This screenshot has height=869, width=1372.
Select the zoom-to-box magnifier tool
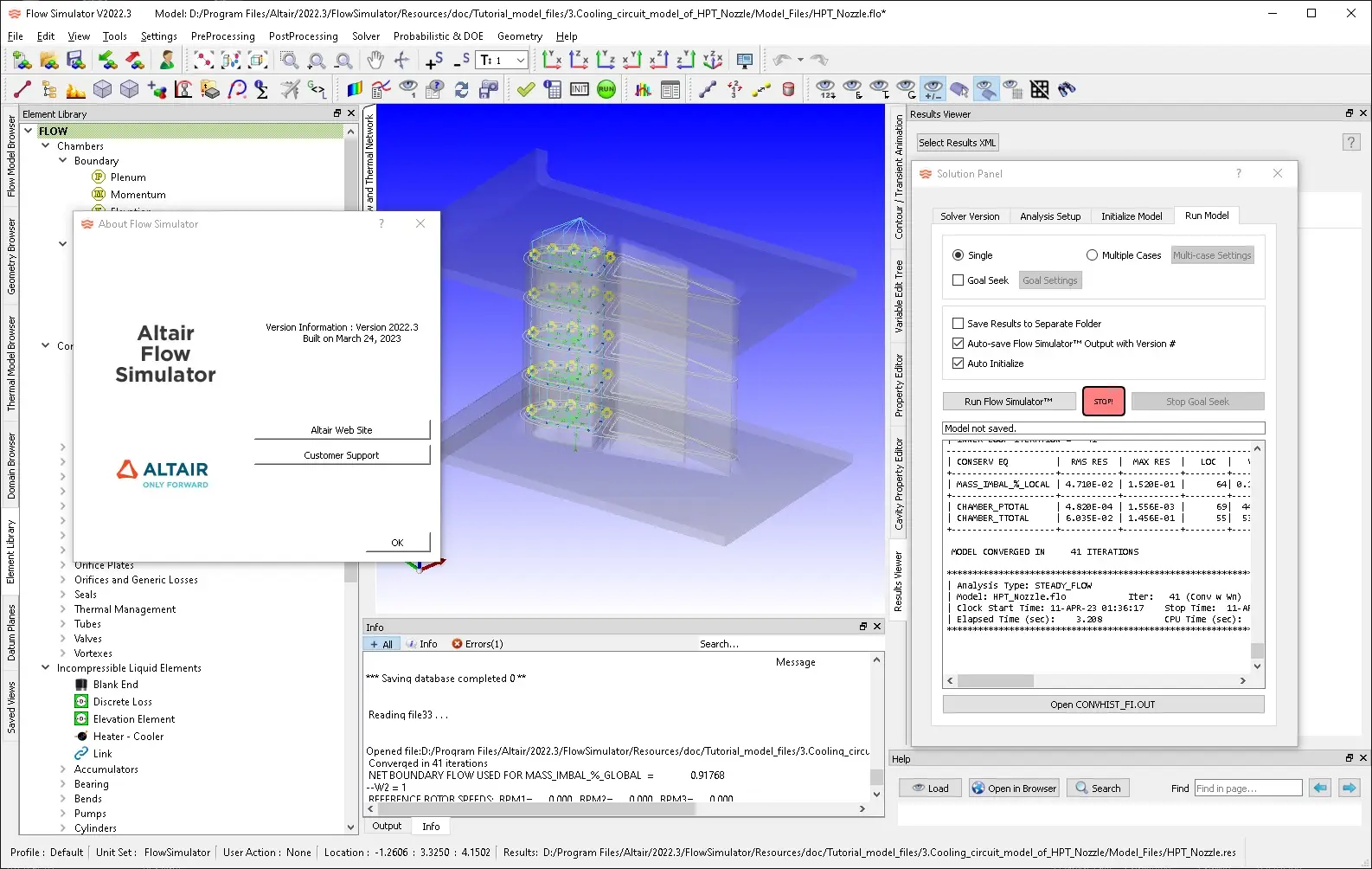pyautogui.click(x=290, y=60)
